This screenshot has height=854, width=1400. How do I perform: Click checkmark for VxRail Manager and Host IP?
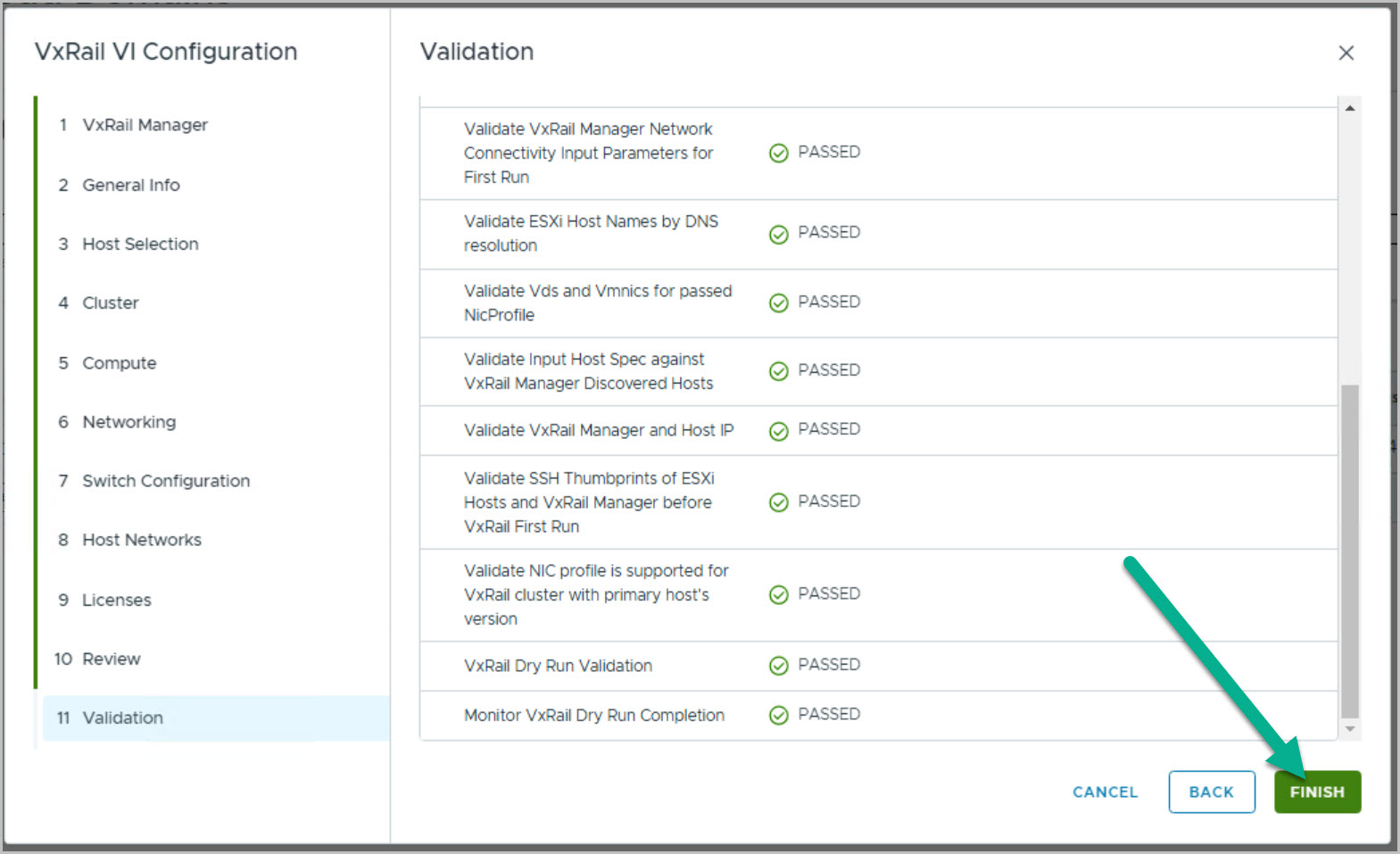[x=778, y=431]
